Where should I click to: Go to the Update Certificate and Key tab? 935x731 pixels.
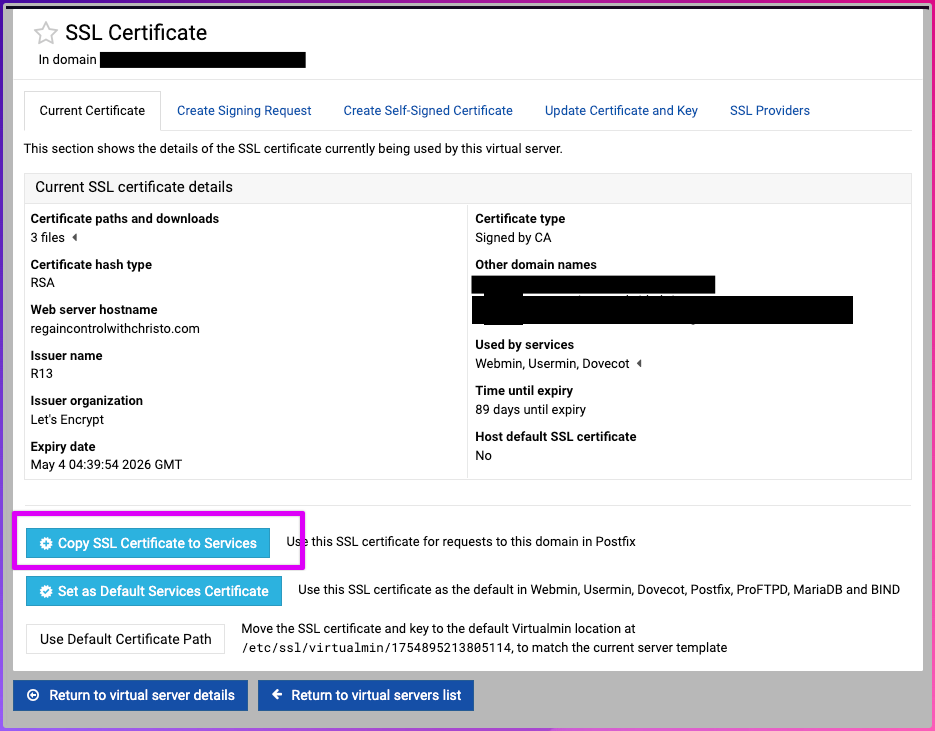tap(620, 111)
